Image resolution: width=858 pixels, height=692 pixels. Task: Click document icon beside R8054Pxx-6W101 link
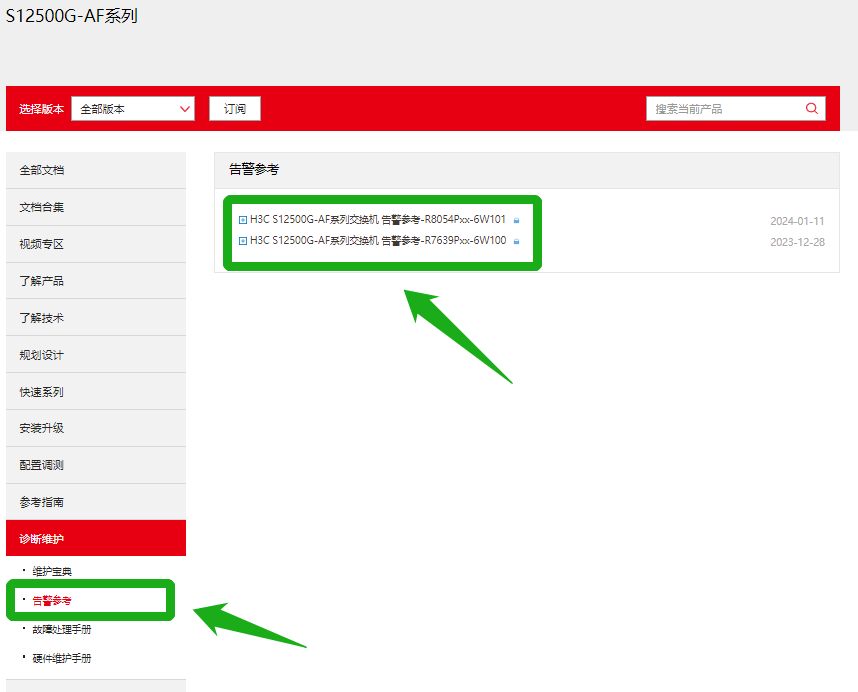pos(243,220)
